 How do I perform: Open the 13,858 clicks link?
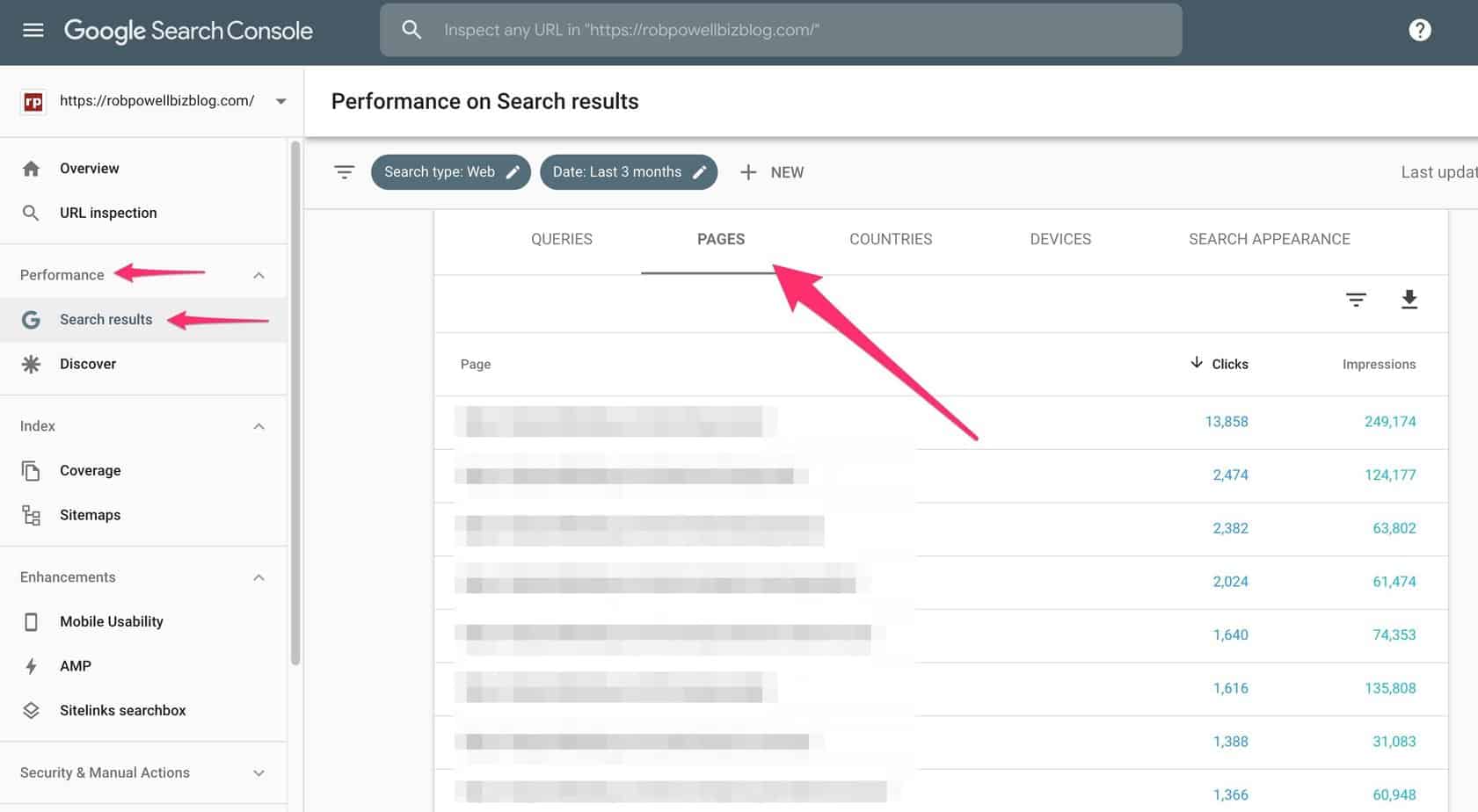pyautogui.click(x=1227, y=422)
